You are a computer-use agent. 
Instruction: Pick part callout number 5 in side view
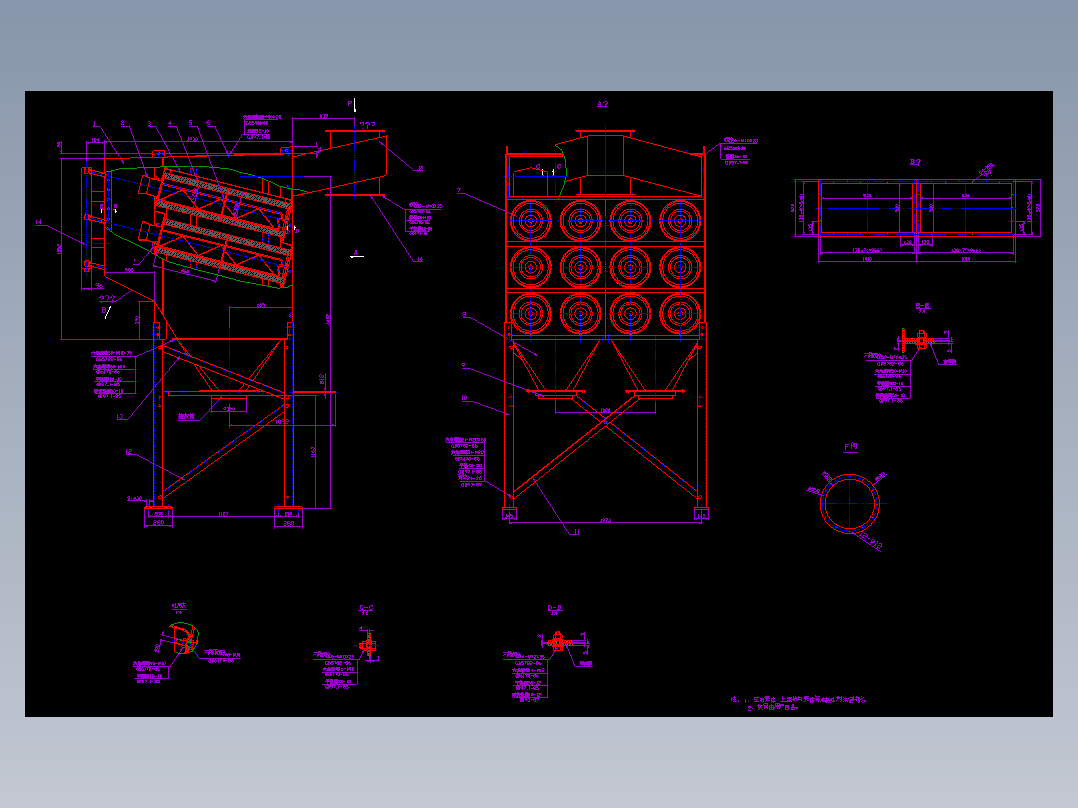point(191,124)
